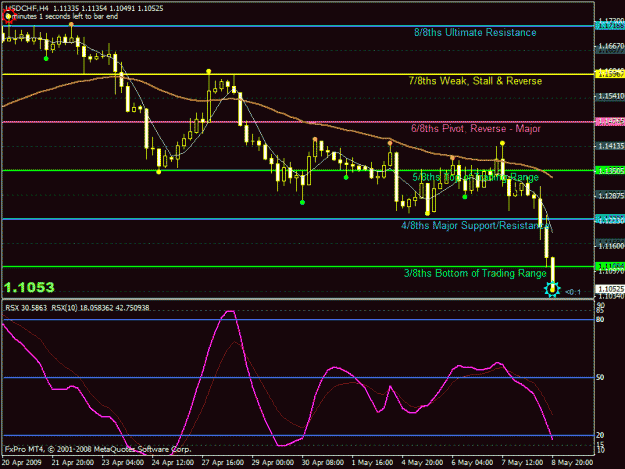
Task: Click the 30 Apr 08:00 time label
Action: 323,463
